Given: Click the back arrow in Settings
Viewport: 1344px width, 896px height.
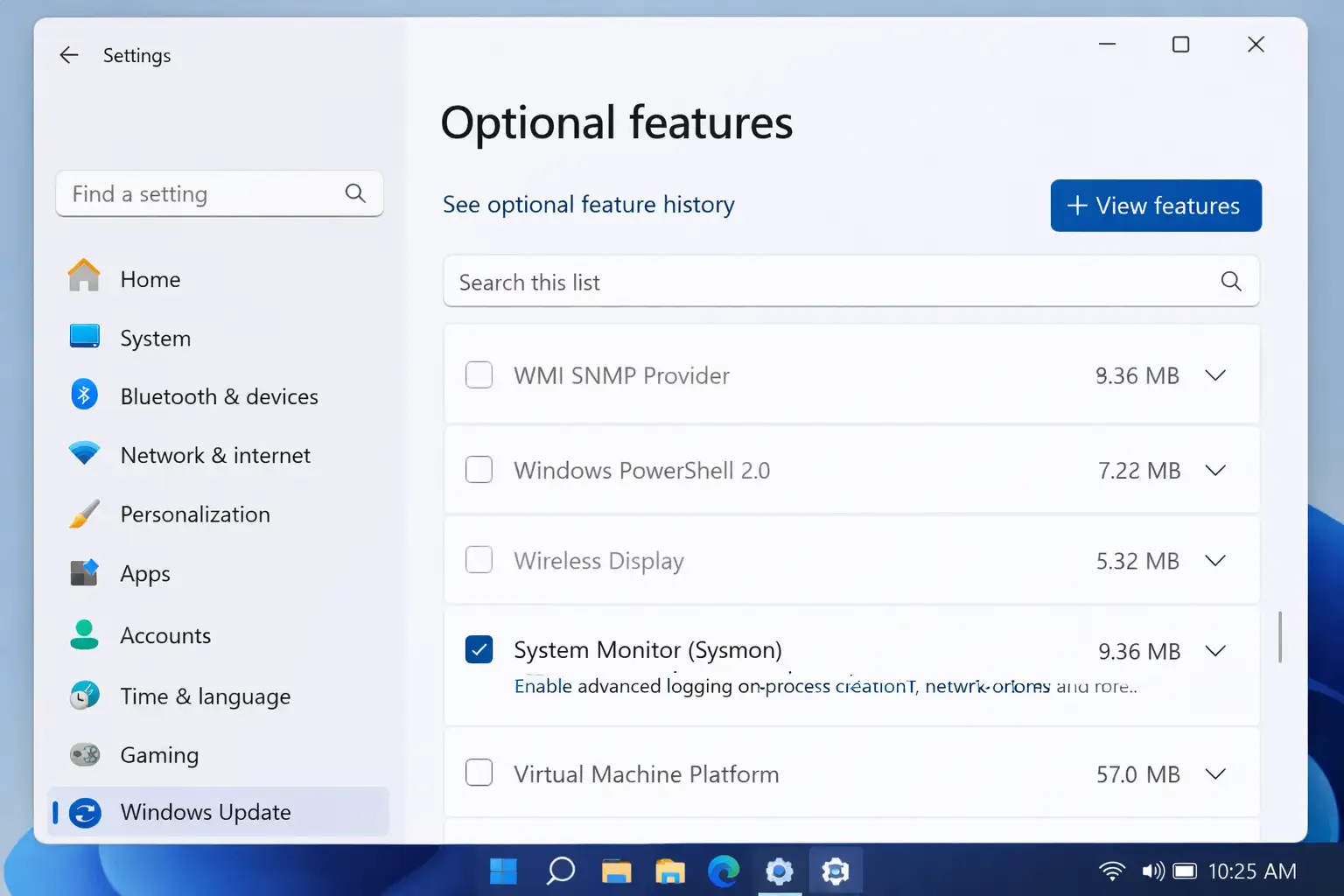Looking at the screenshot, I should [68, 54].
